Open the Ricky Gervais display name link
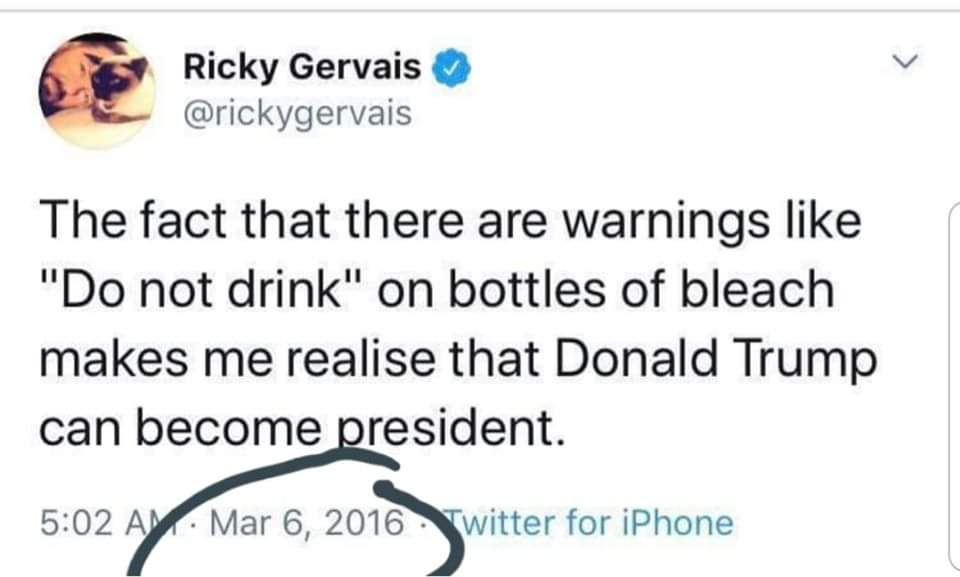Image resolution: width=960 pixels, height=577 pixels. point(302,68)
